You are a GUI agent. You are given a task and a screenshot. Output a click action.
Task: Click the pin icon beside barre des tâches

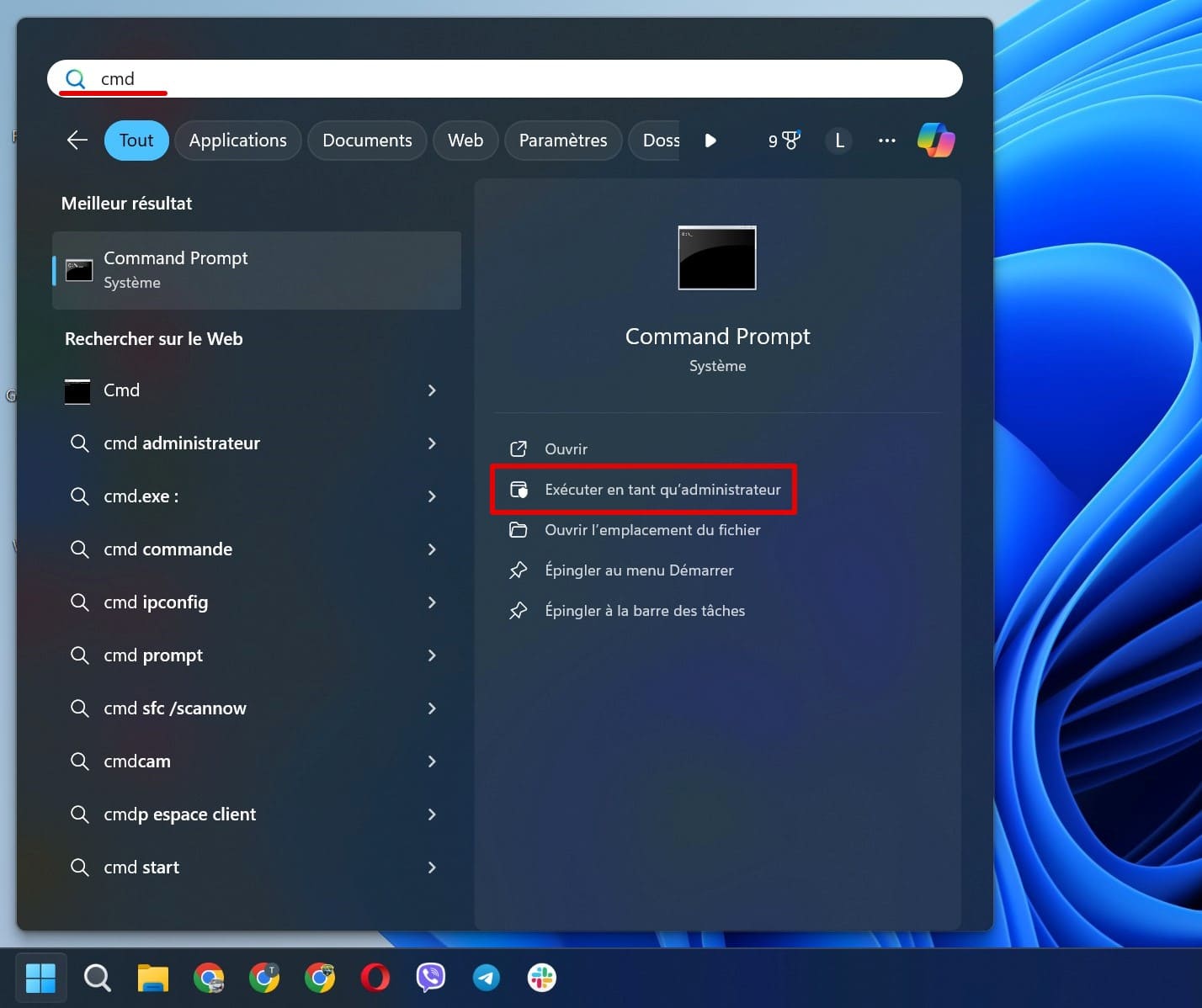pyautogui.click(x=519, y=611)
